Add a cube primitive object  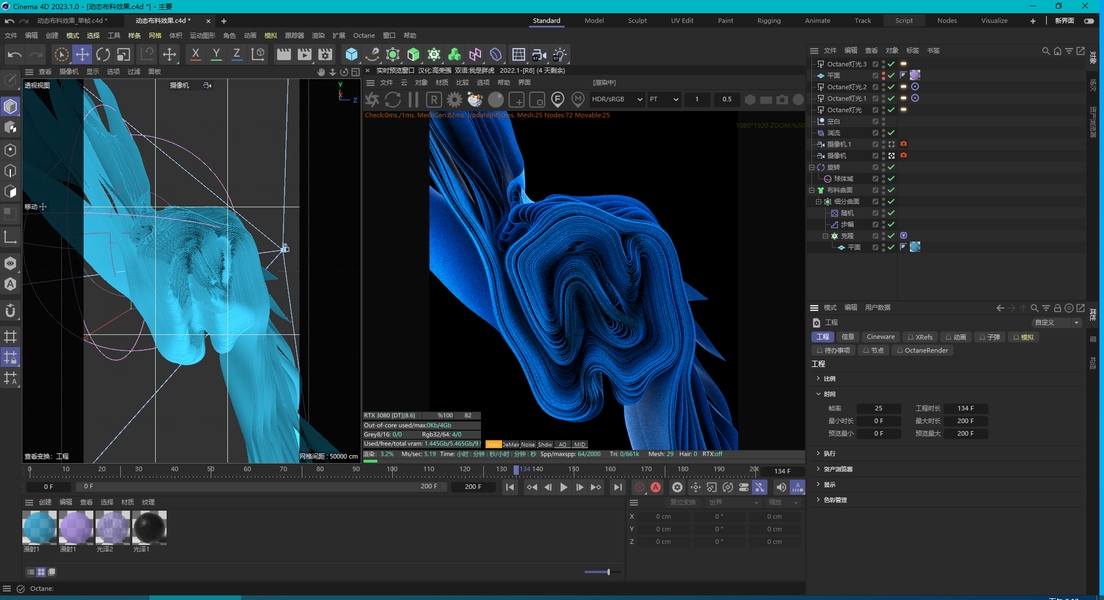pos(351,54)
